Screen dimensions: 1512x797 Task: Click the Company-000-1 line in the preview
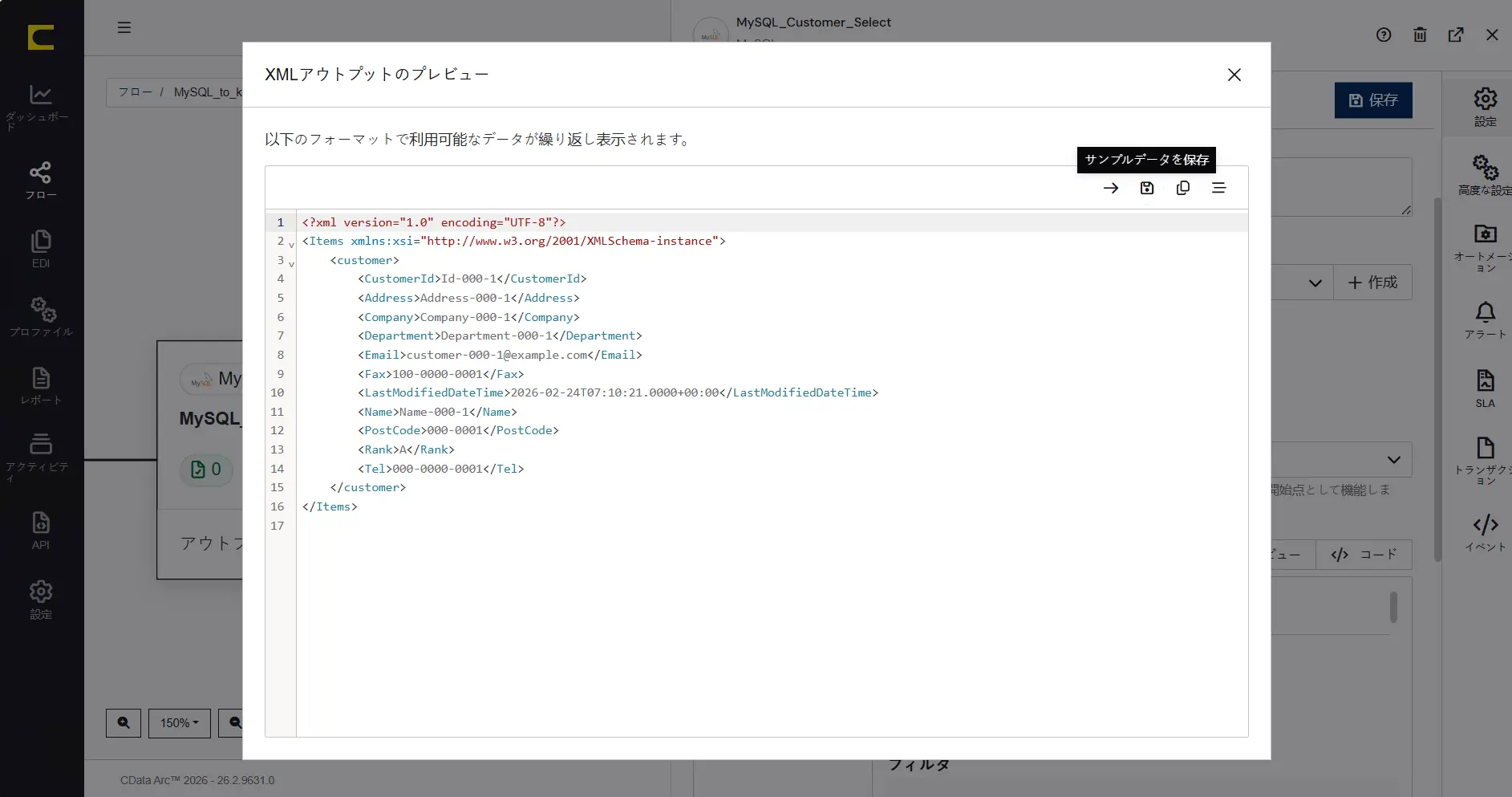coord(468,317)
